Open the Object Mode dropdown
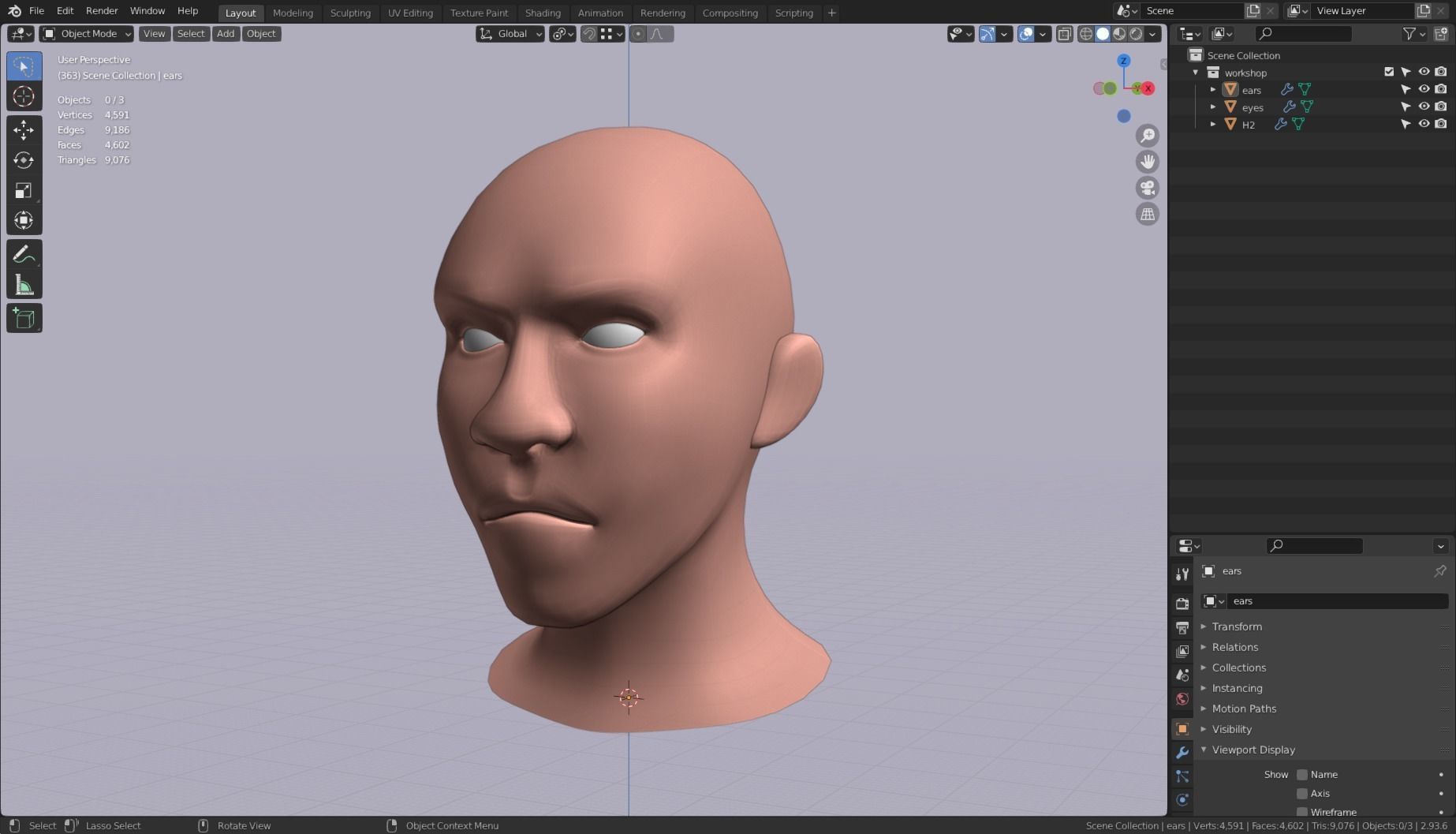Image resolution: width=1456 pixels, height=834 pixels. coord(87,34)
